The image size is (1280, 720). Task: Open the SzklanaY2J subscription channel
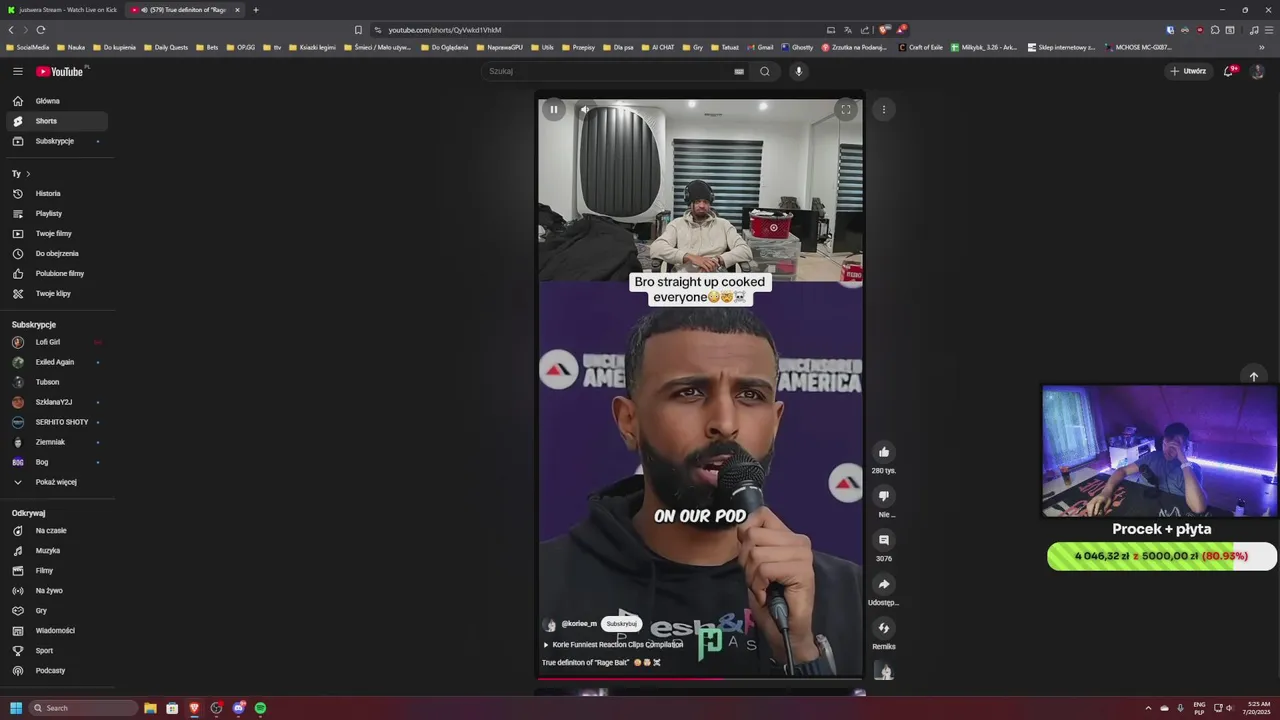click(57, 402)
